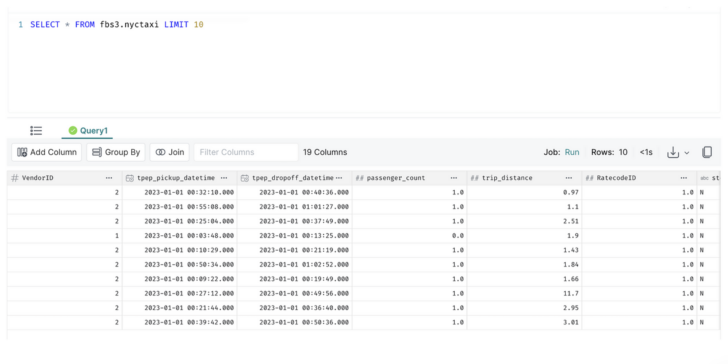Click the tpep_pickup_datetime calendar type icon

130,178
